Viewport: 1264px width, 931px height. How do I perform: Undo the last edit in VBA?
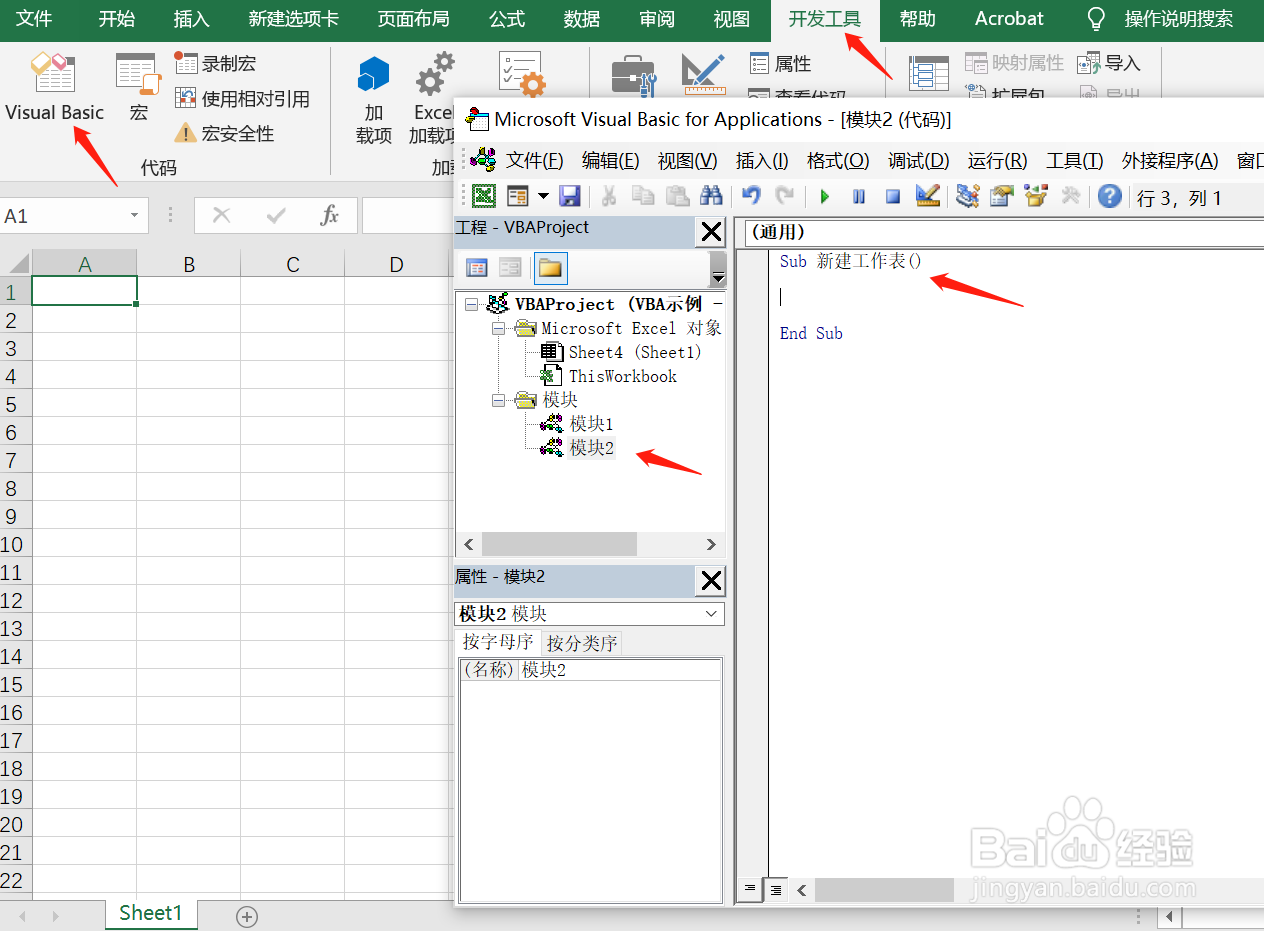pos(751,196)
